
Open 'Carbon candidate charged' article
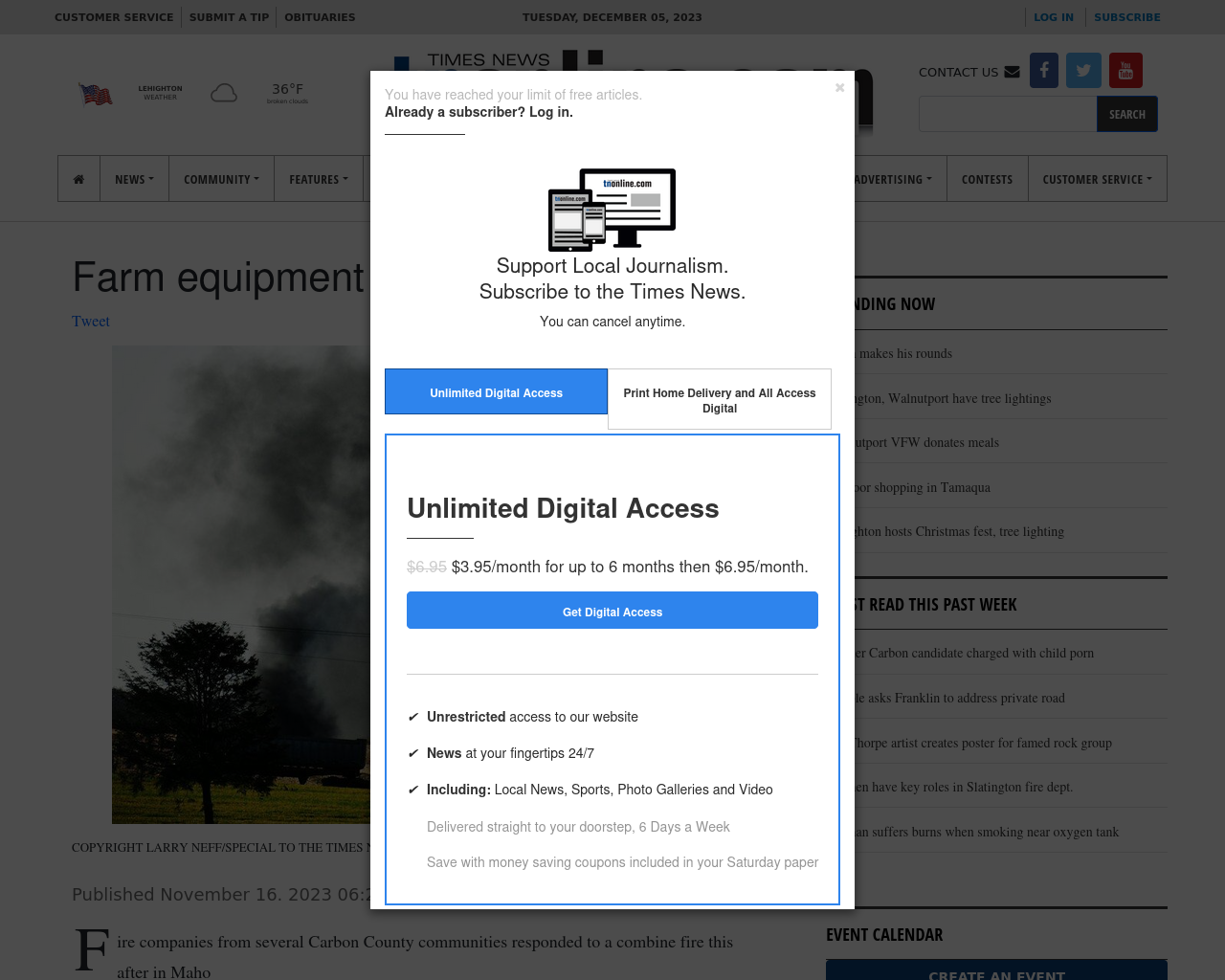[973, 653]
